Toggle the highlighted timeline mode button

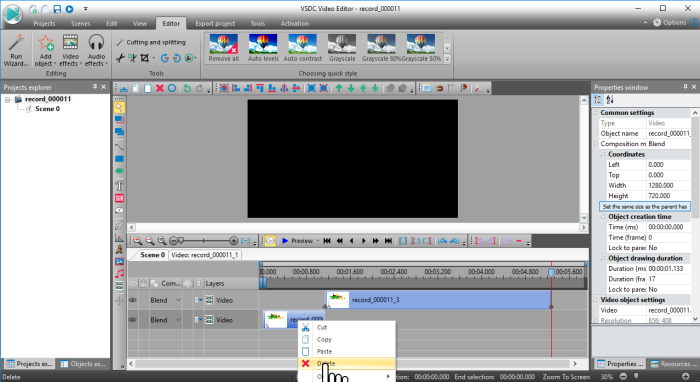(x=270, y=241)
